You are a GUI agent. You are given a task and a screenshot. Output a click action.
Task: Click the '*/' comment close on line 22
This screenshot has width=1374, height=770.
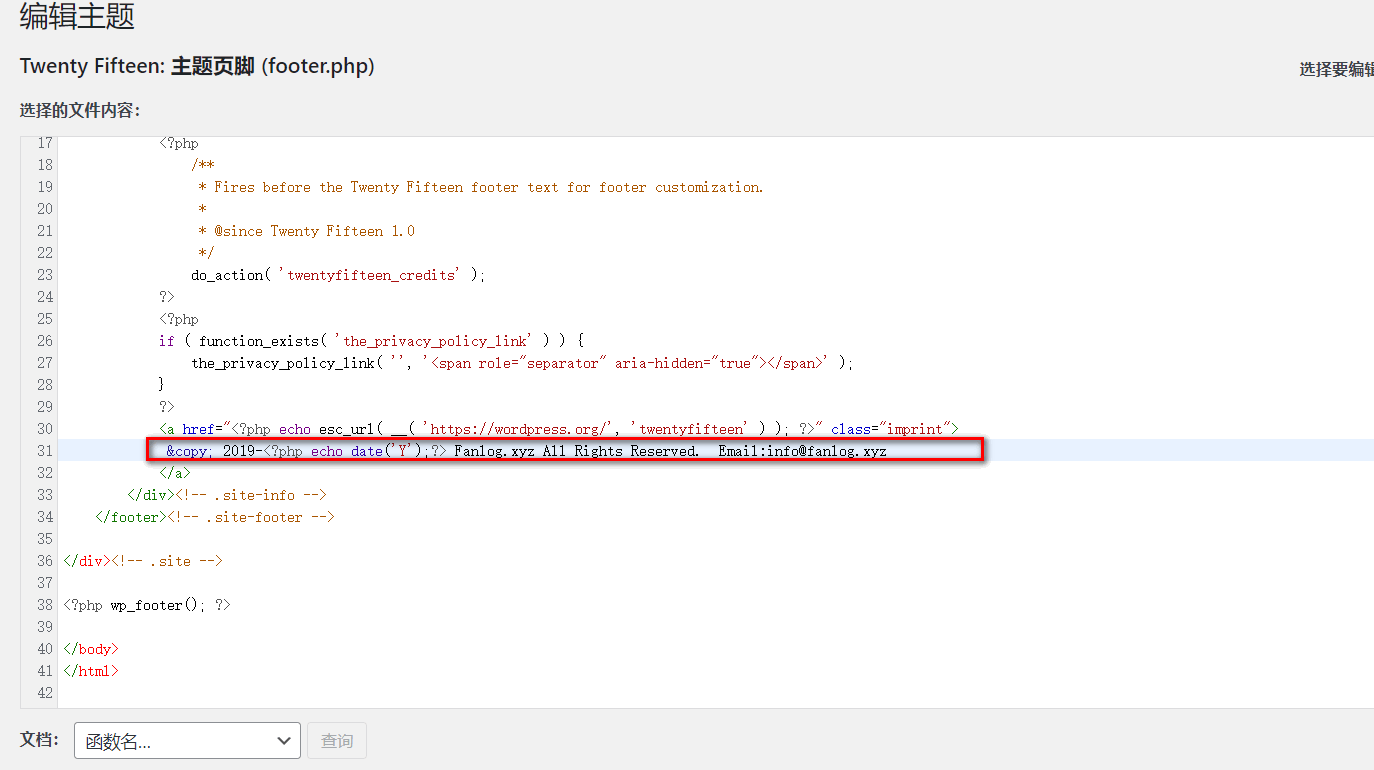click(x=207, y=253)
